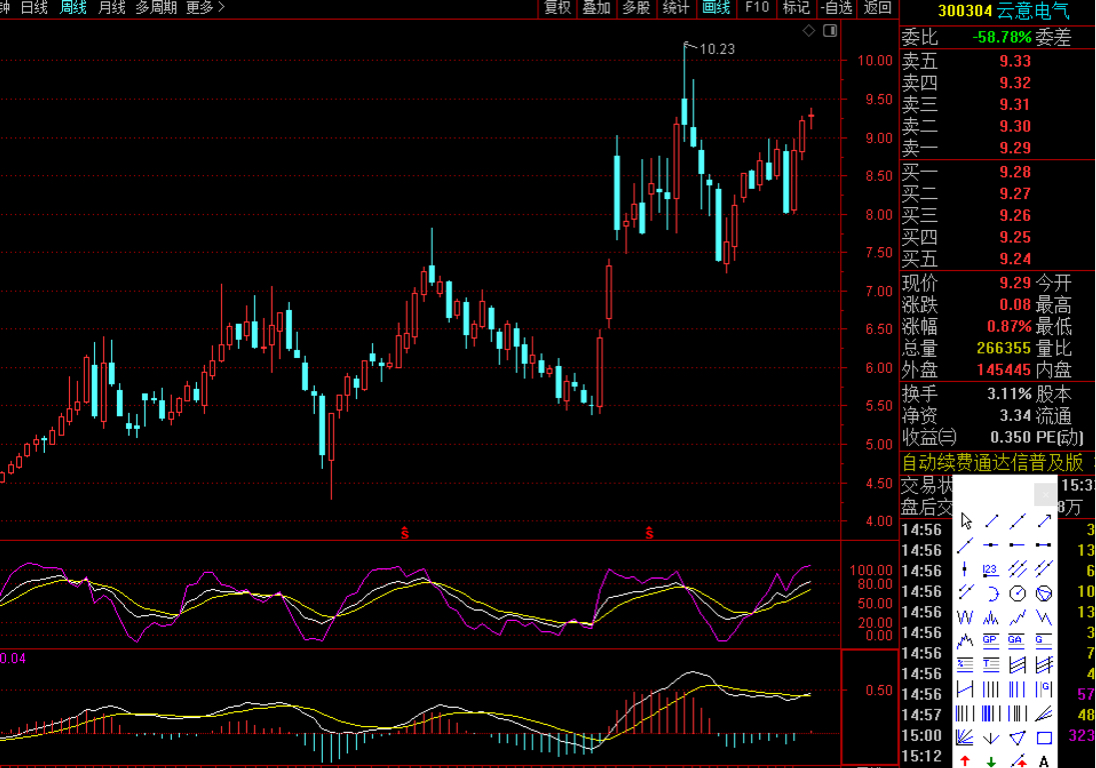Select the arc drawing tool
This screenshot has width=1096, height=768.
click(992, 593)
